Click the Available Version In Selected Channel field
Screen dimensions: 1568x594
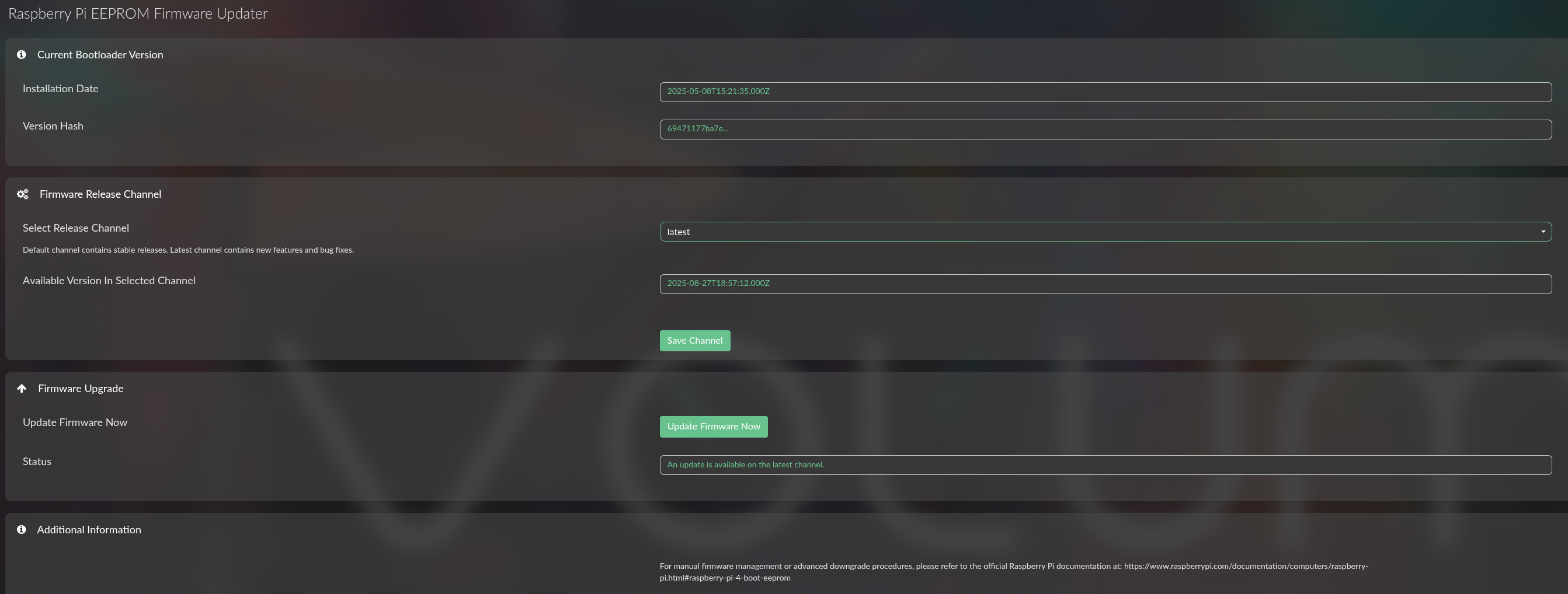tap(1105, 284)
